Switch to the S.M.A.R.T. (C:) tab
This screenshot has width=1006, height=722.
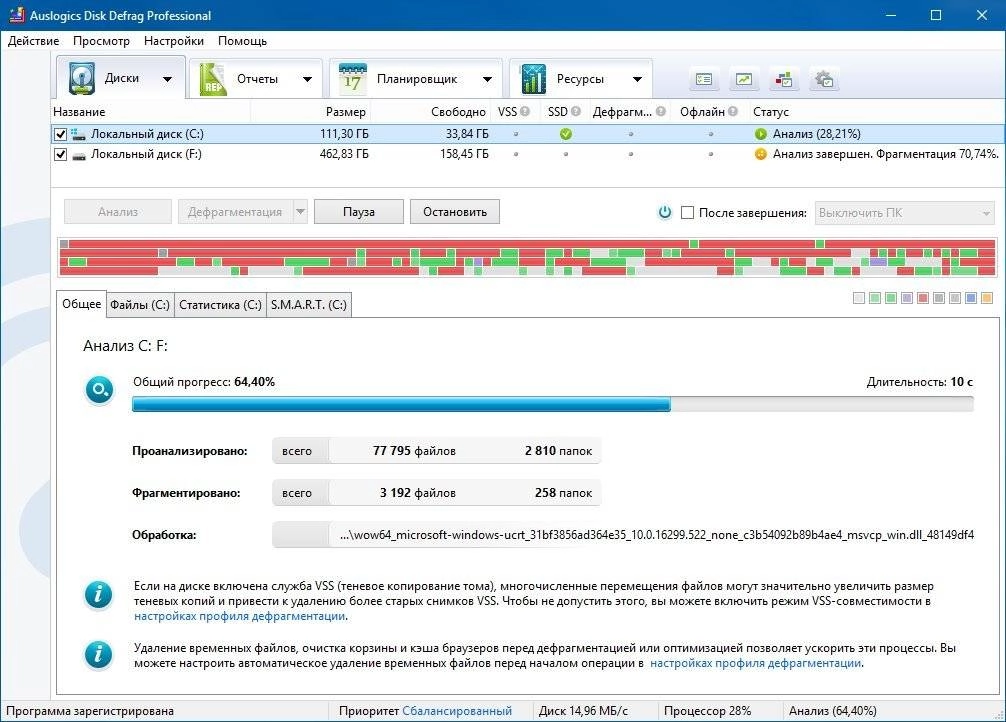(x=309, y=305)
